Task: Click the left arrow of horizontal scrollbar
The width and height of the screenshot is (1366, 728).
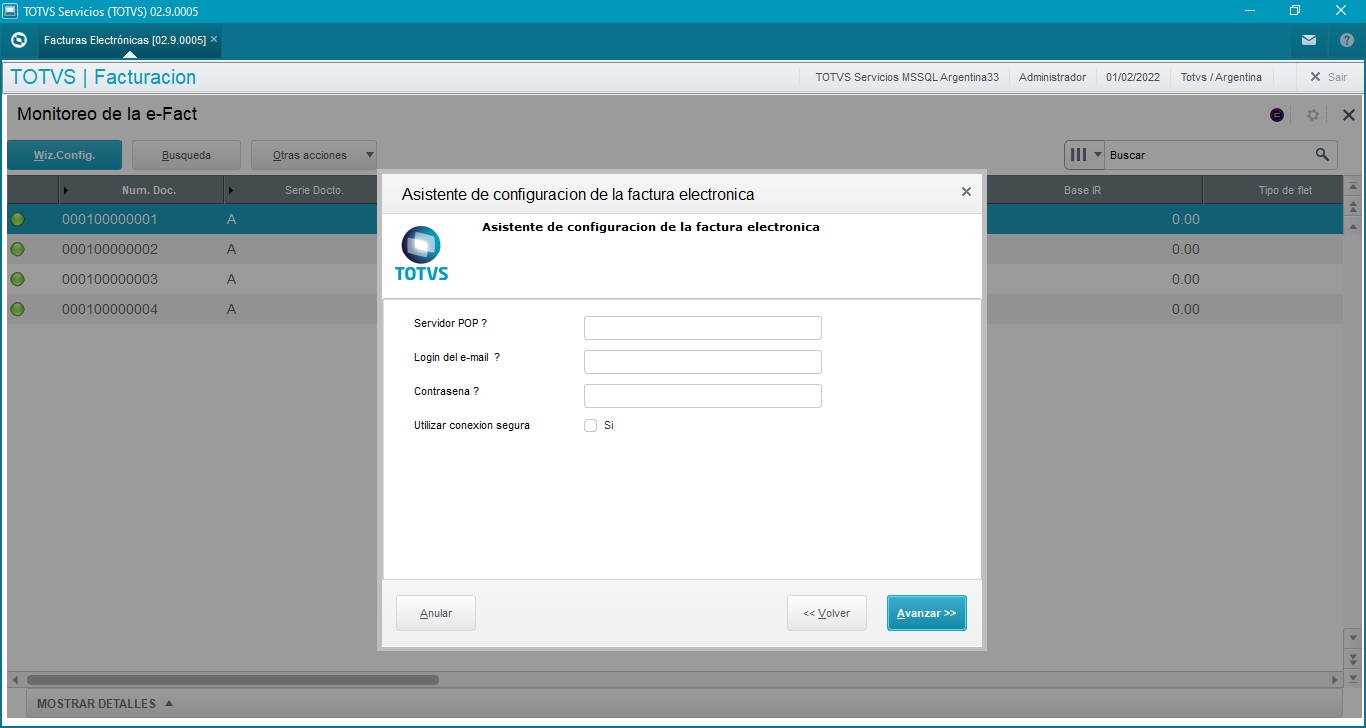Action: point(14,680)
